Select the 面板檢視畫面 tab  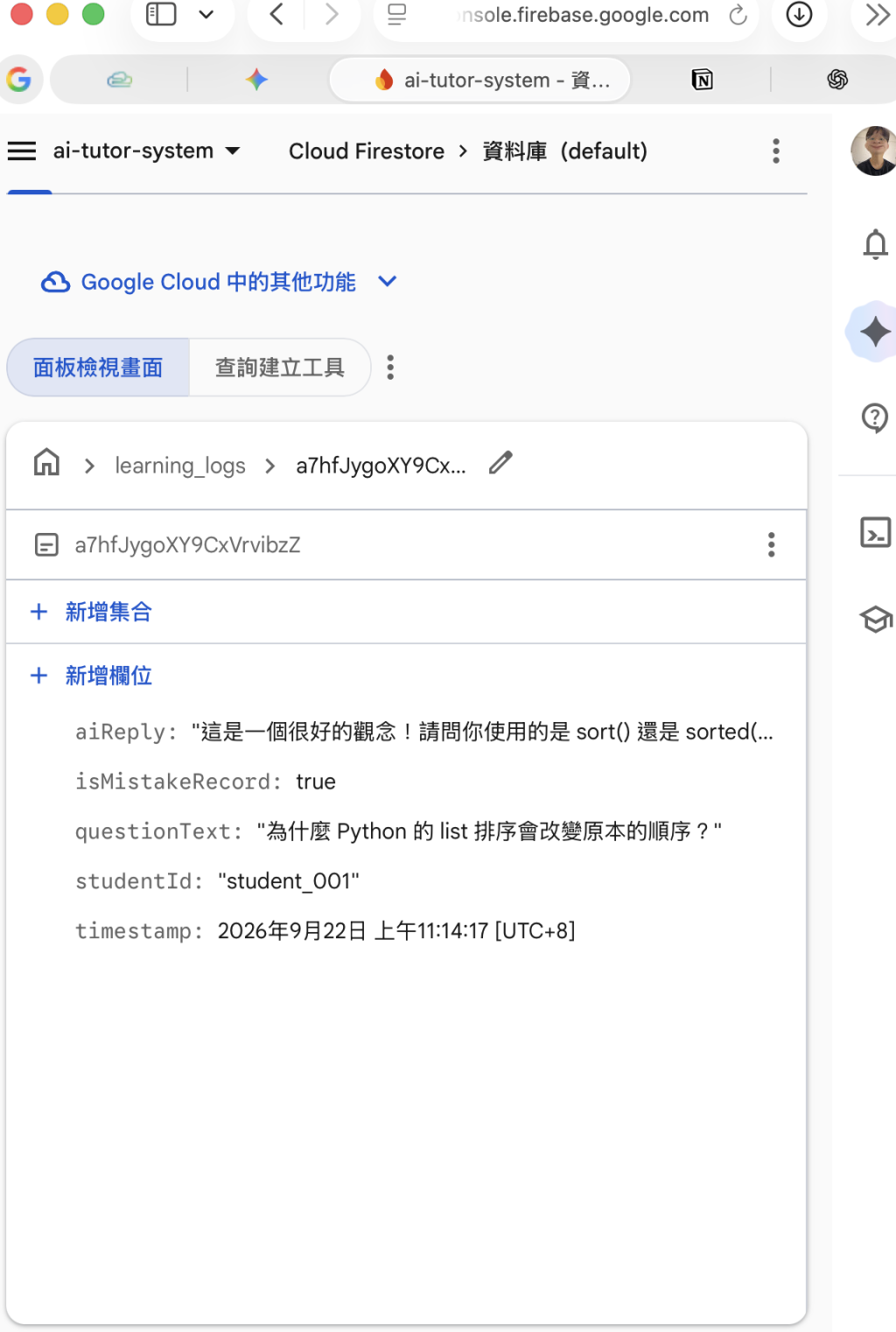98,368
